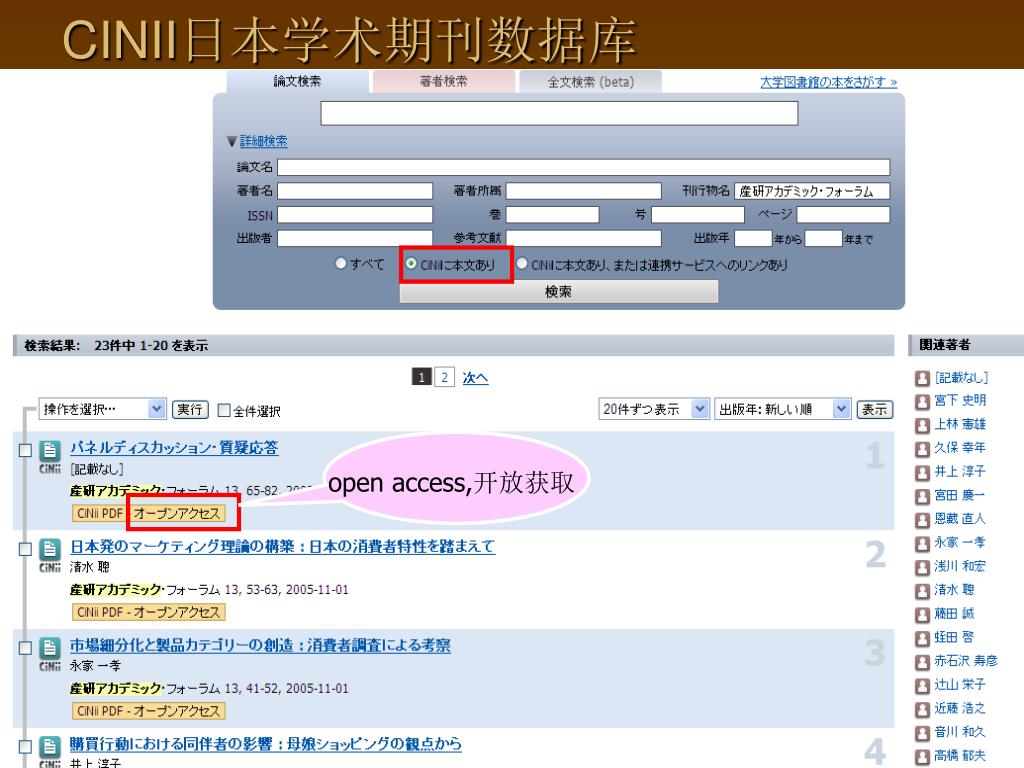Viewport: 1024px width, 768px height.
Task: Select the 連携サービスへのリンクあり radio option
Action: (522, 263)
